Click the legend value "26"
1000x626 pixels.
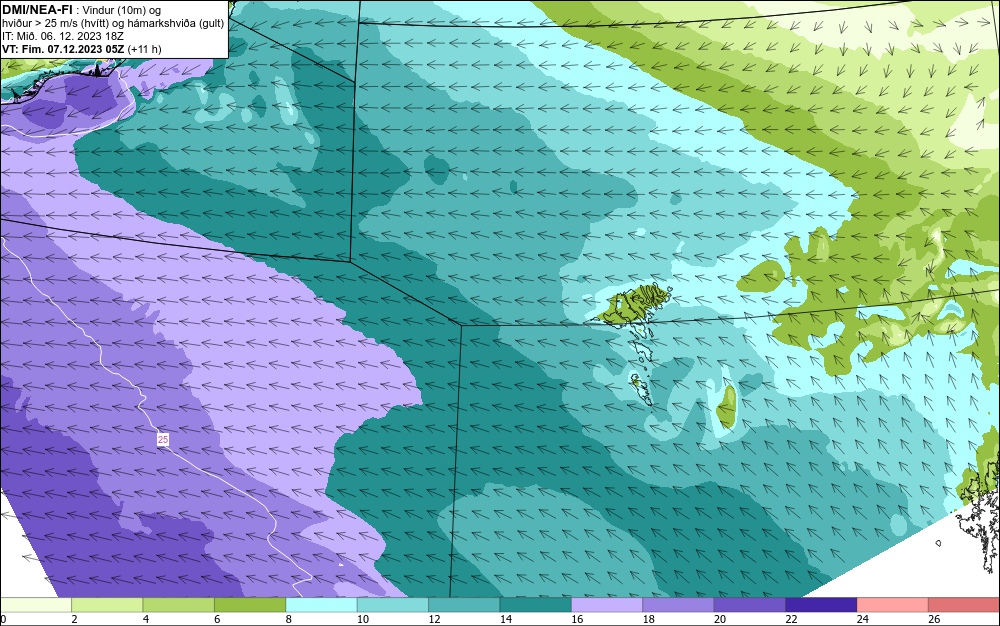tap(934, 619)
